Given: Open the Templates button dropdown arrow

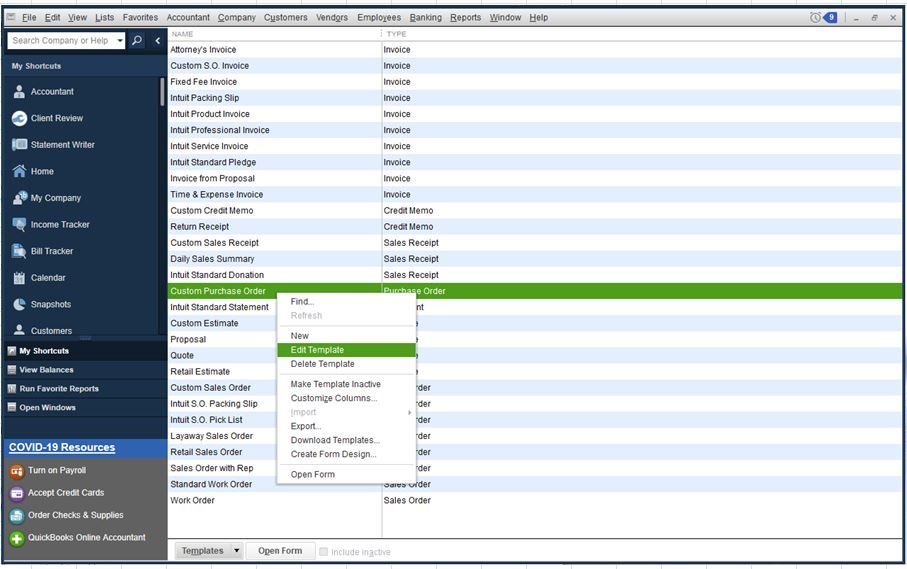Looking at the screenshot, I should point(237,550).
